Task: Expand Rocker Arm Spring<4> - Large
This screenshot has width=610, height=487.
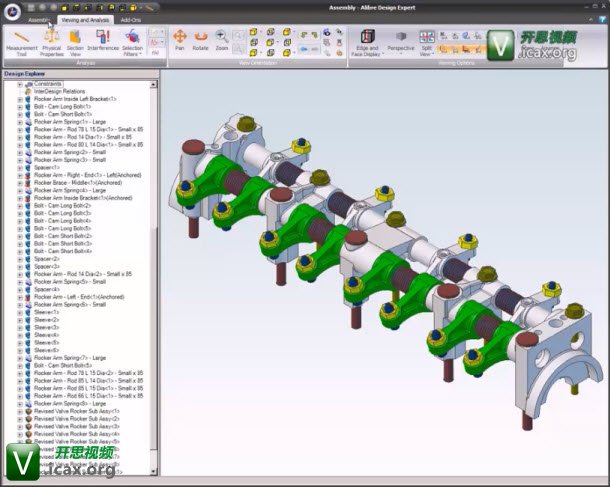Action: point(20,191)
